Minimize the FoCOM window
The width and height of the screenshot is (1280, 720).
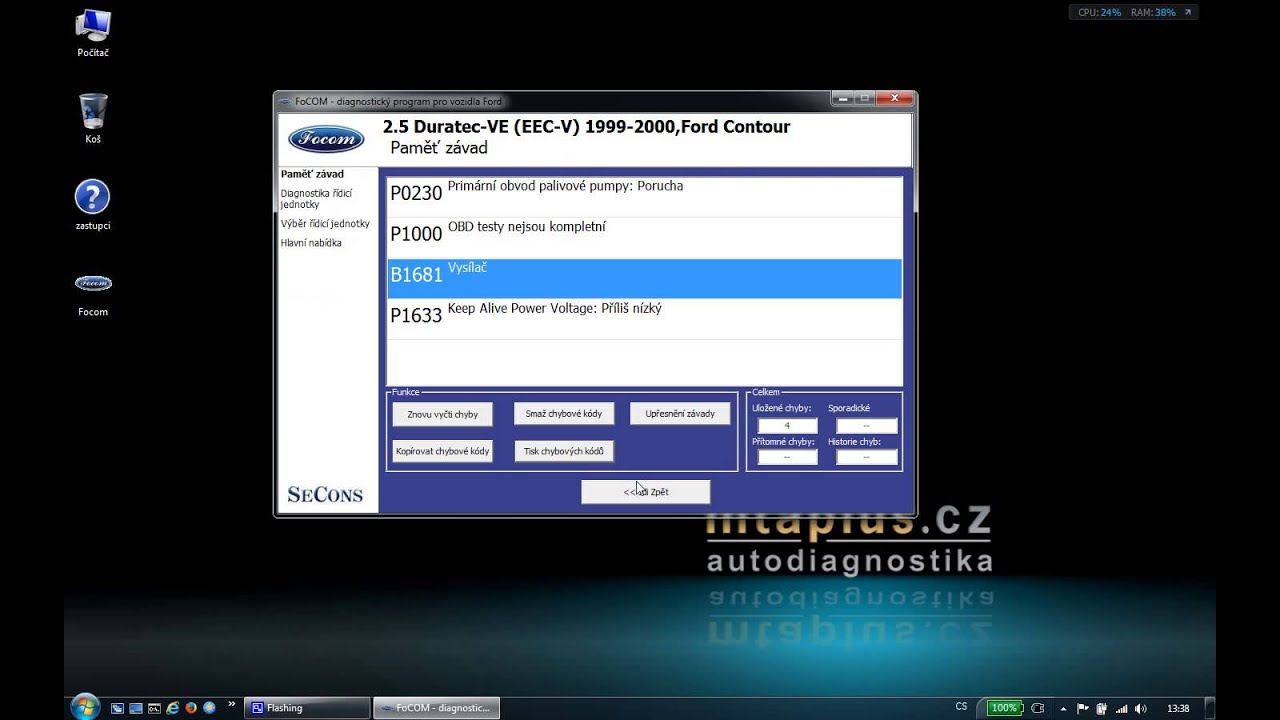pyautogui.click(x=845, y=99)
